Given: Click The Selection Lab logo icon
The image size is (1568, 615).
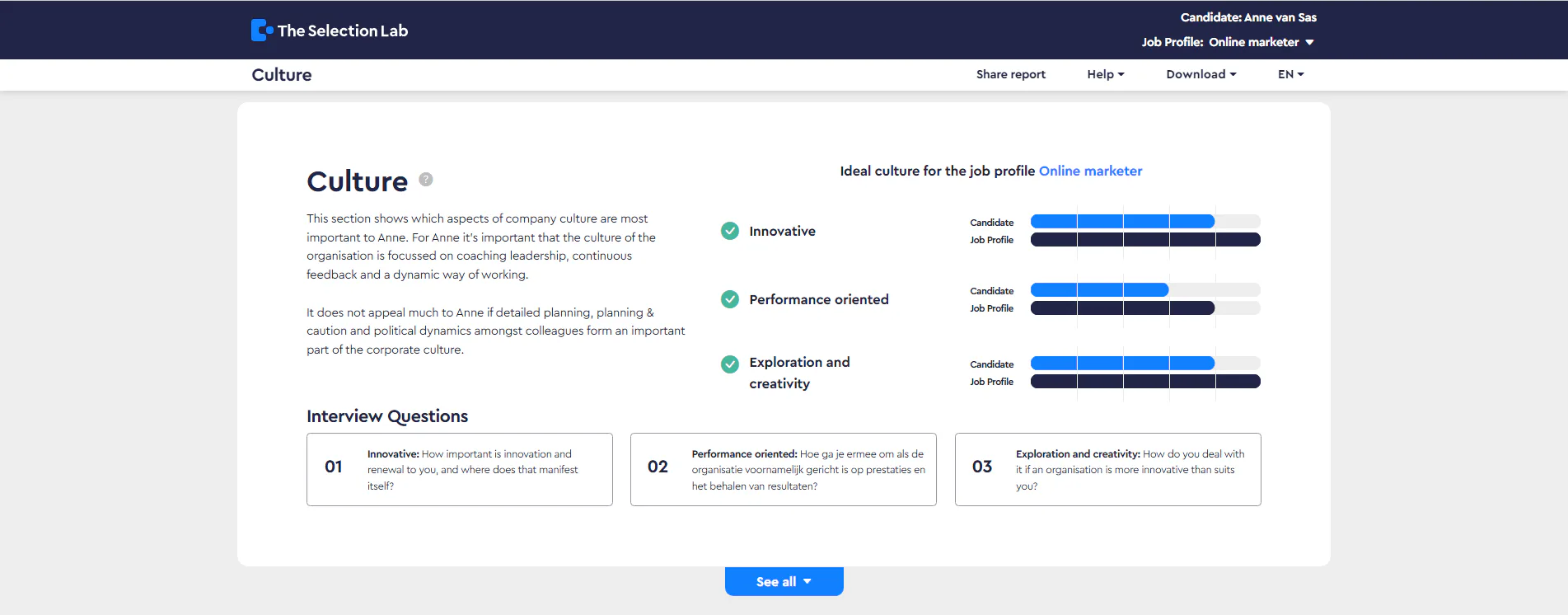Looking at the screenshot, I should coord(262,31).
